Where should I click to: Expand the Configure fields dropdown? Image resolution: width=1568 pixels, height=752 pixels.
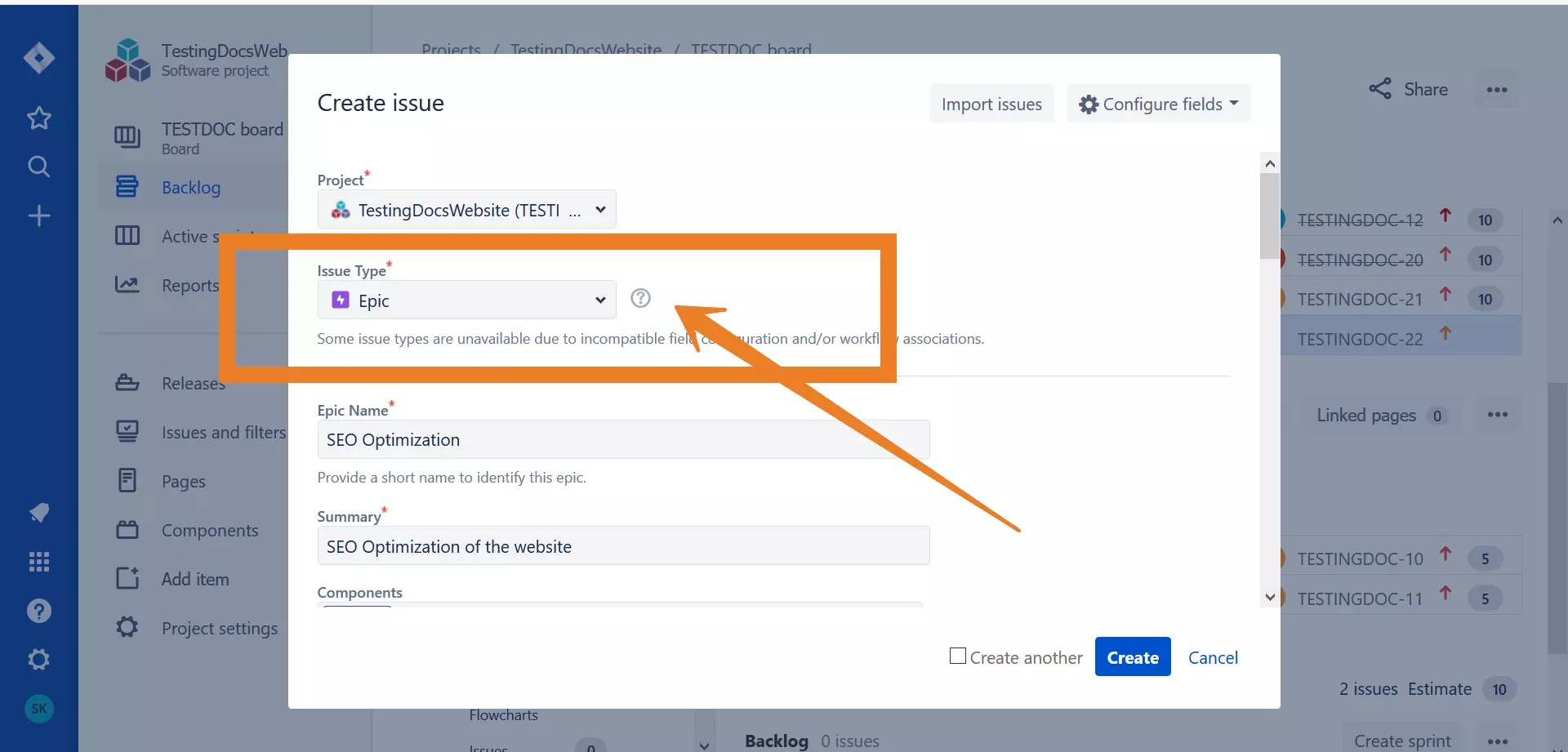[x=1159, y=104]
